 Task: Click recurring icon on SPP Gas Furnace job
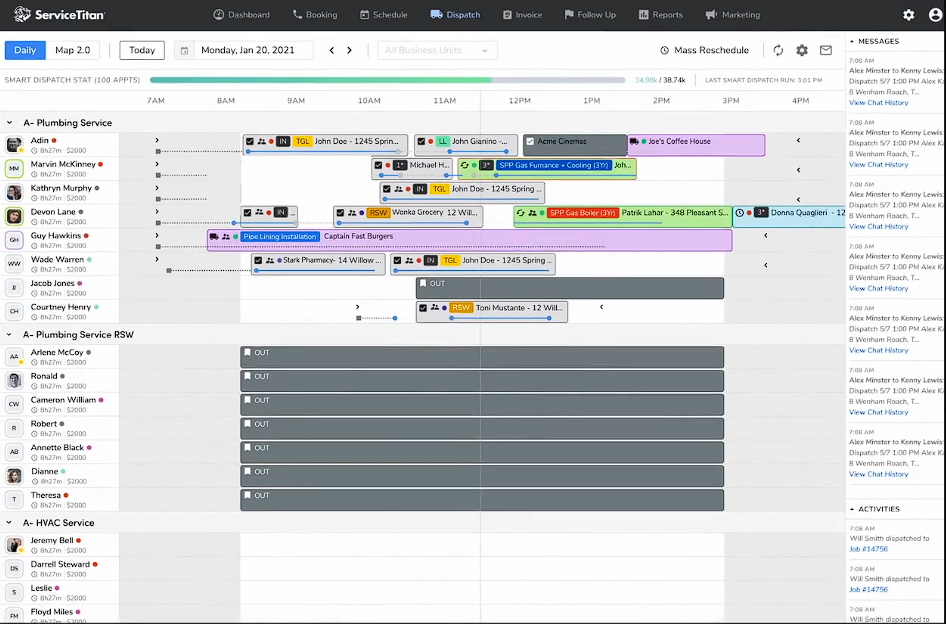point(465,165)
